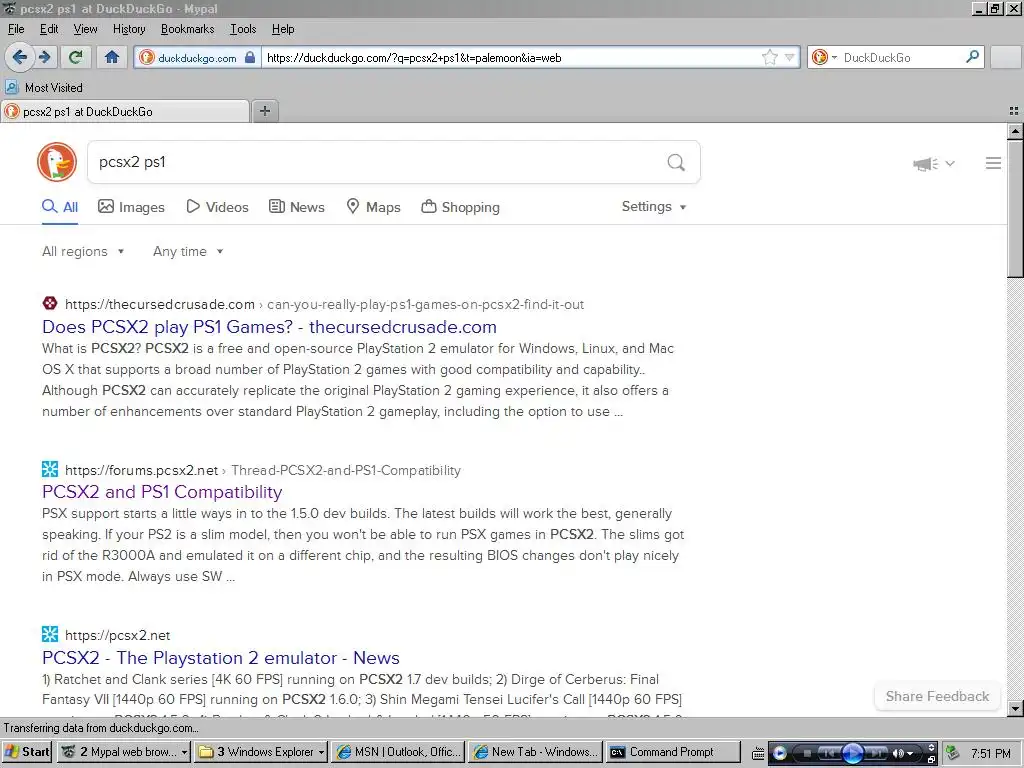Switch to Videos results

(x=217, y=207)
